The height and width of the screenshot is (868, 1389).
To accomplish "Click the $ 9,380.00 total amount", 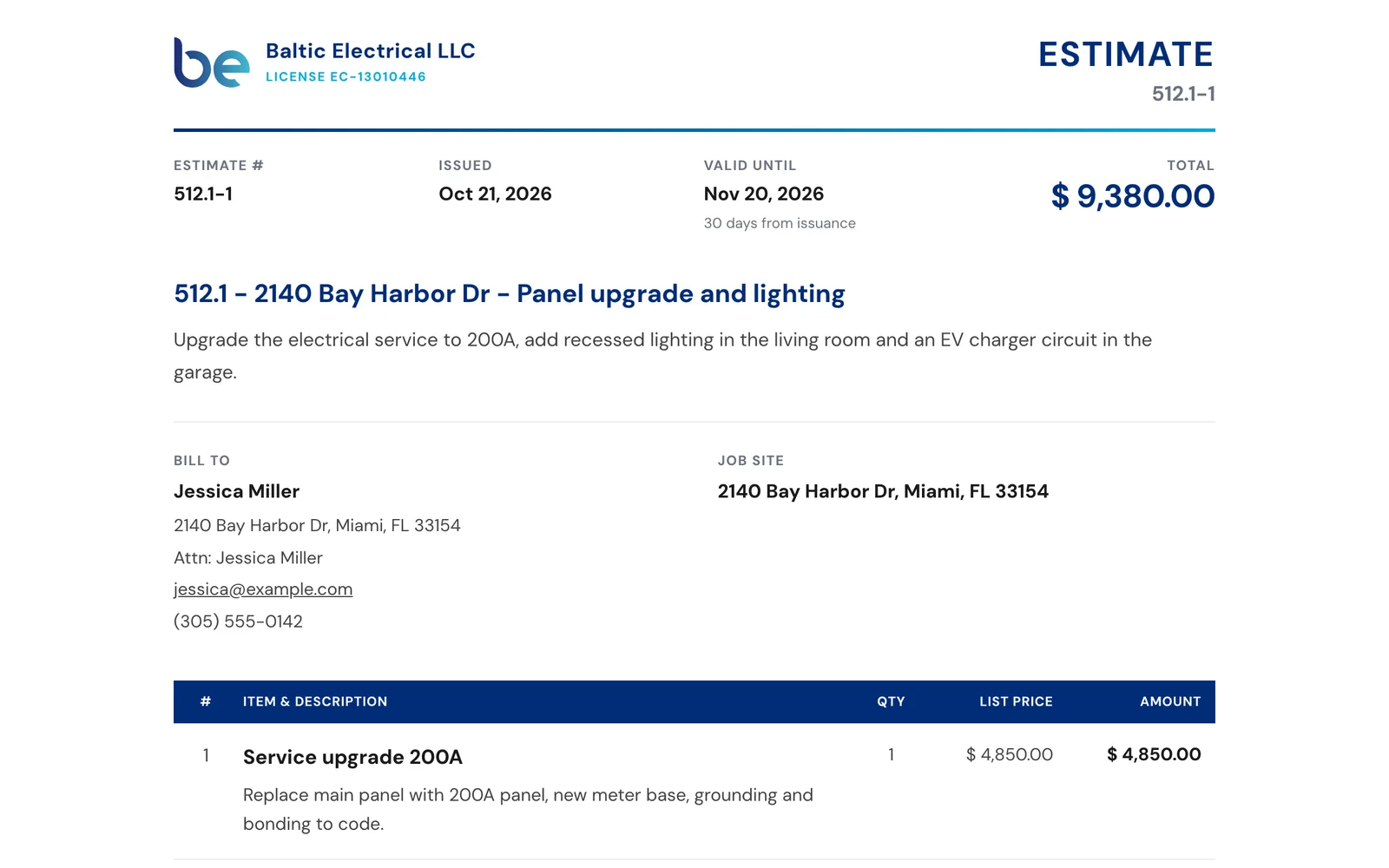I will [x=1133, y=196].
